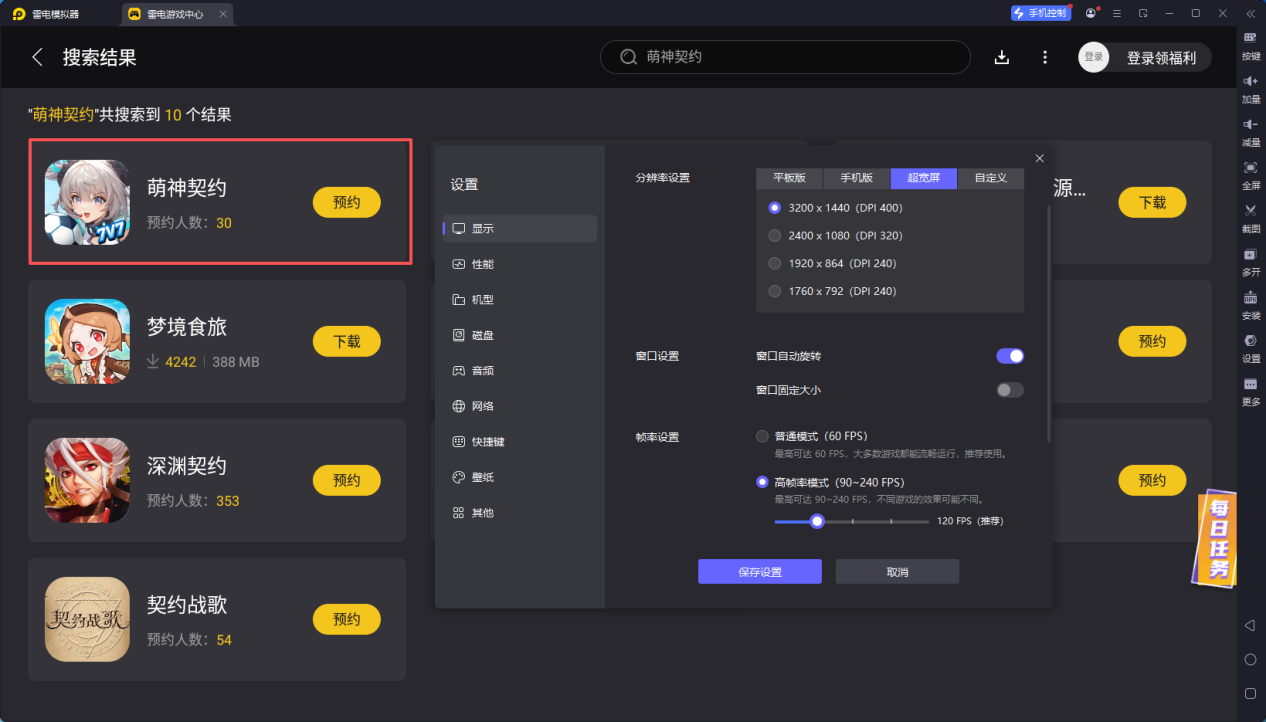Open the 契约战歌 game thumbnail

coord(87,619)
